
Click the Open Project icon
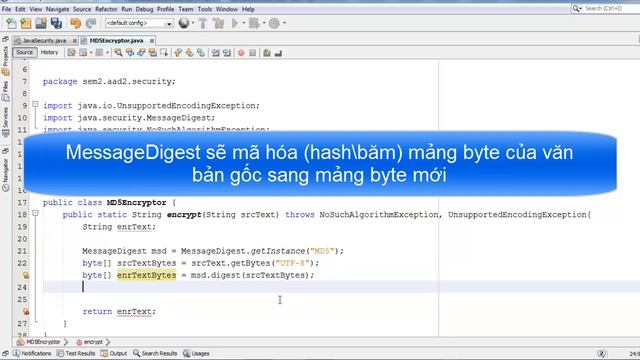[41, 23]
